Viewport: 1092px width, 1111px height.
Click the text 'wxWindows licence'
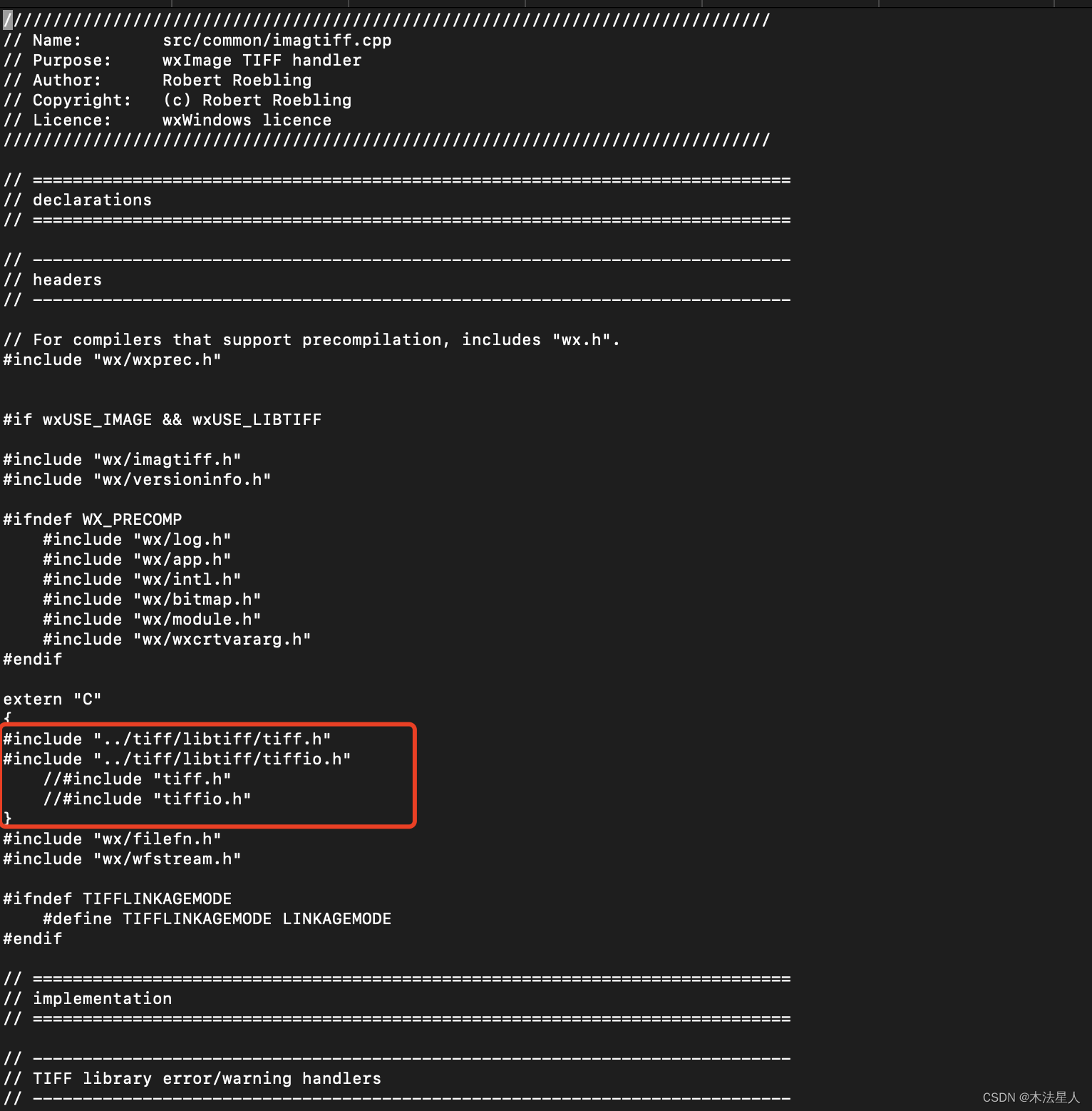[x=247, y=121]
